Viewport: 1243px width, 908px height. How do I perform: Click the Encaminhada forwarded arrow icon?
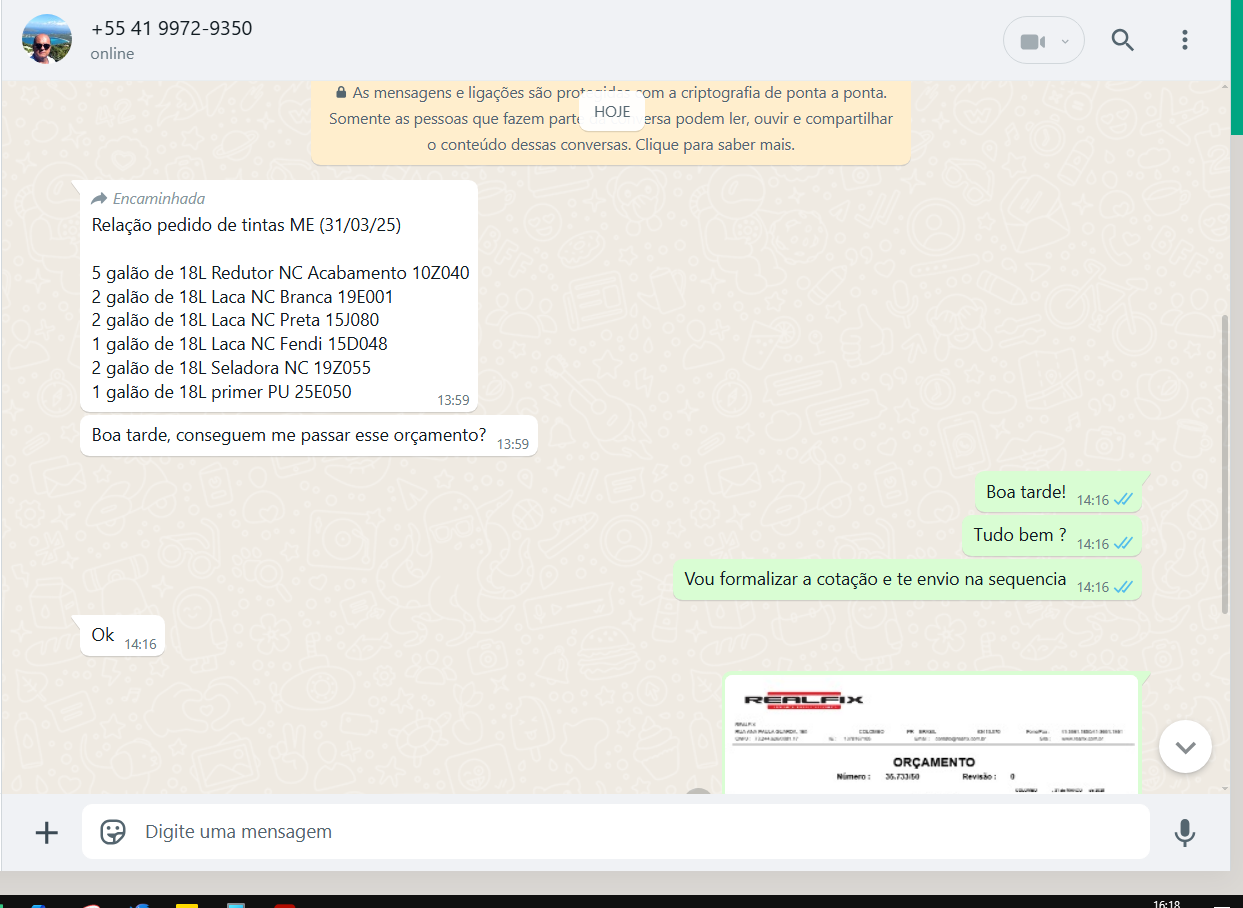[99, 199]
